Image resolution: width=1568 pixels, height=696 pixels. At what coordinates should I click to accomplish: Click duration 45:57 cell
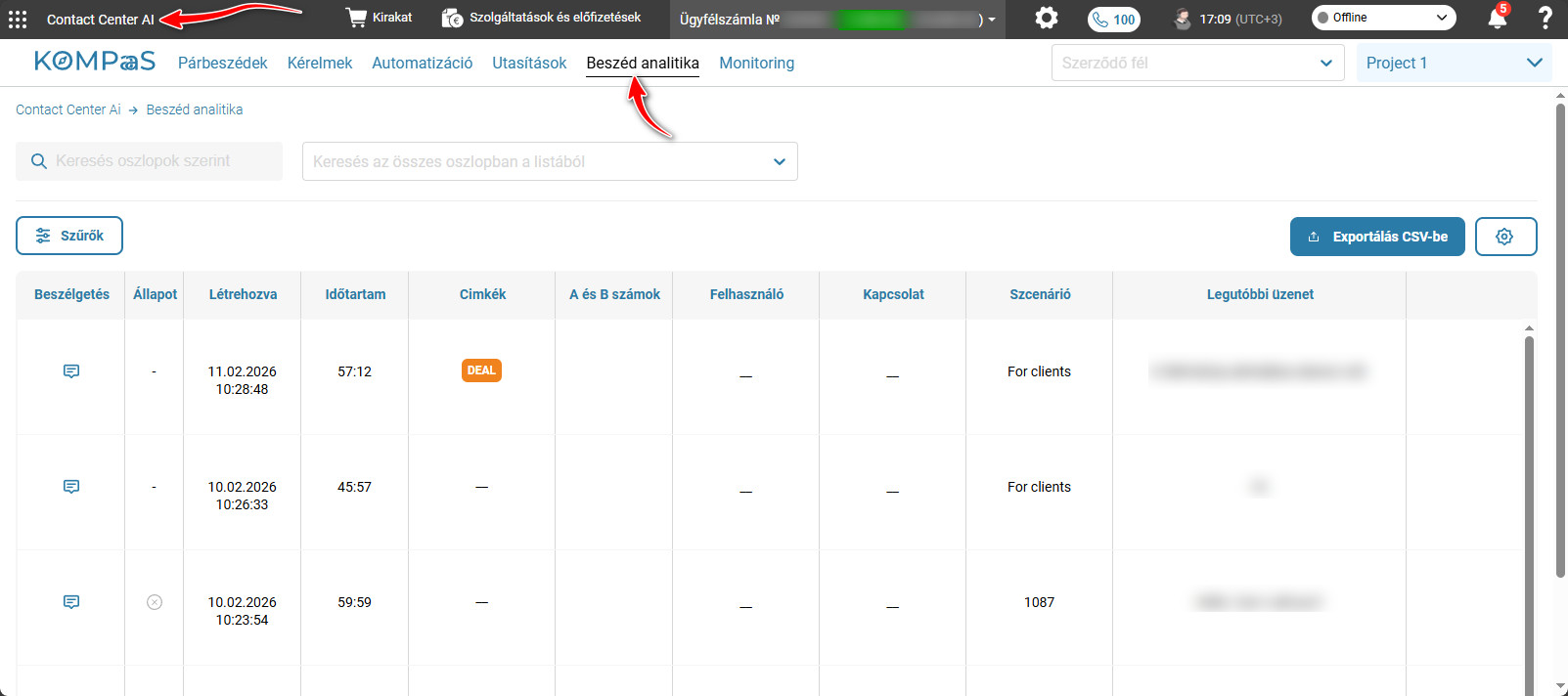(354, 487)
